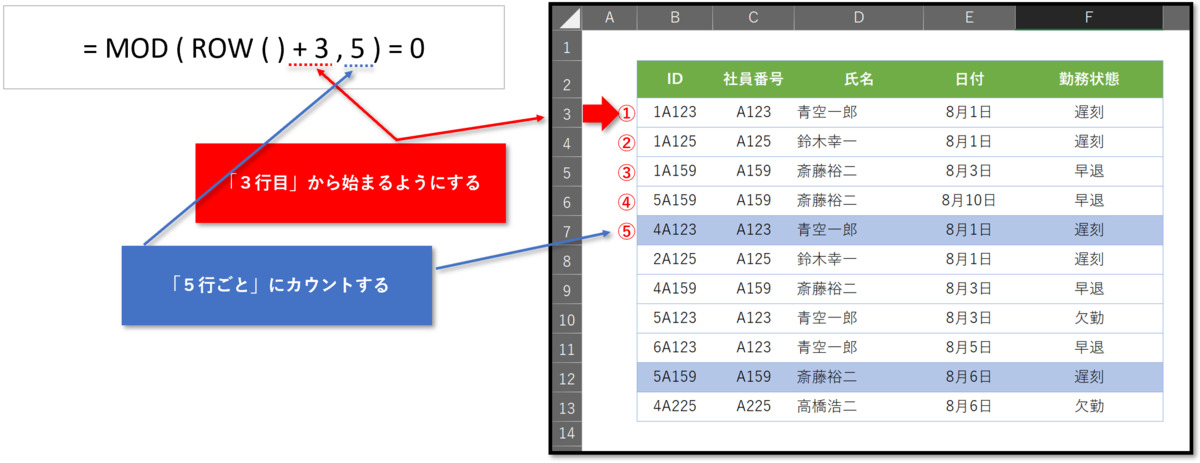Click '早退' in the 6A123 row
Screen dimensions: 1200x463
tap(1088, 348)
